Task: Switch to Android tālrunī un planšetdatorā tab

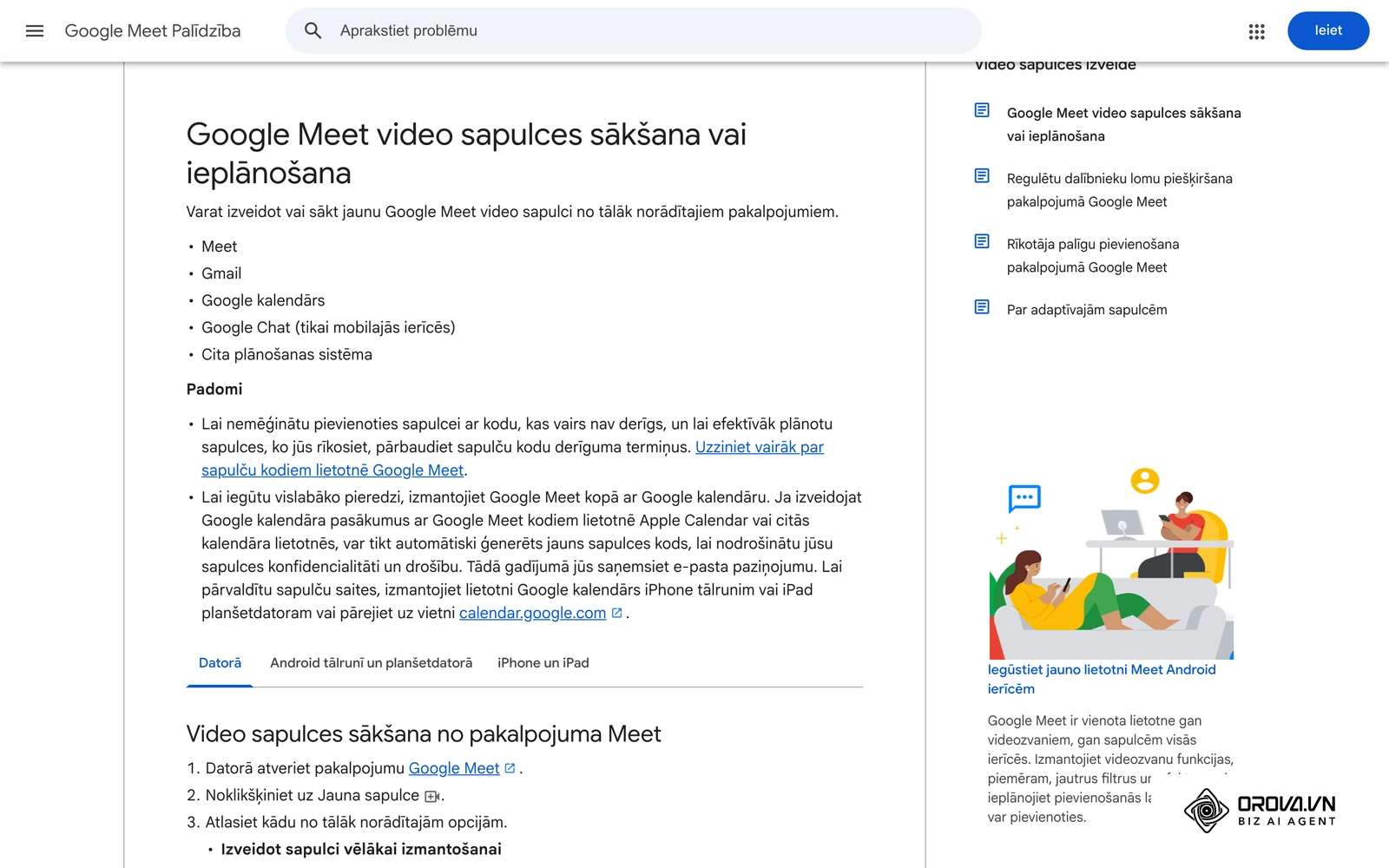Action: 372,663
